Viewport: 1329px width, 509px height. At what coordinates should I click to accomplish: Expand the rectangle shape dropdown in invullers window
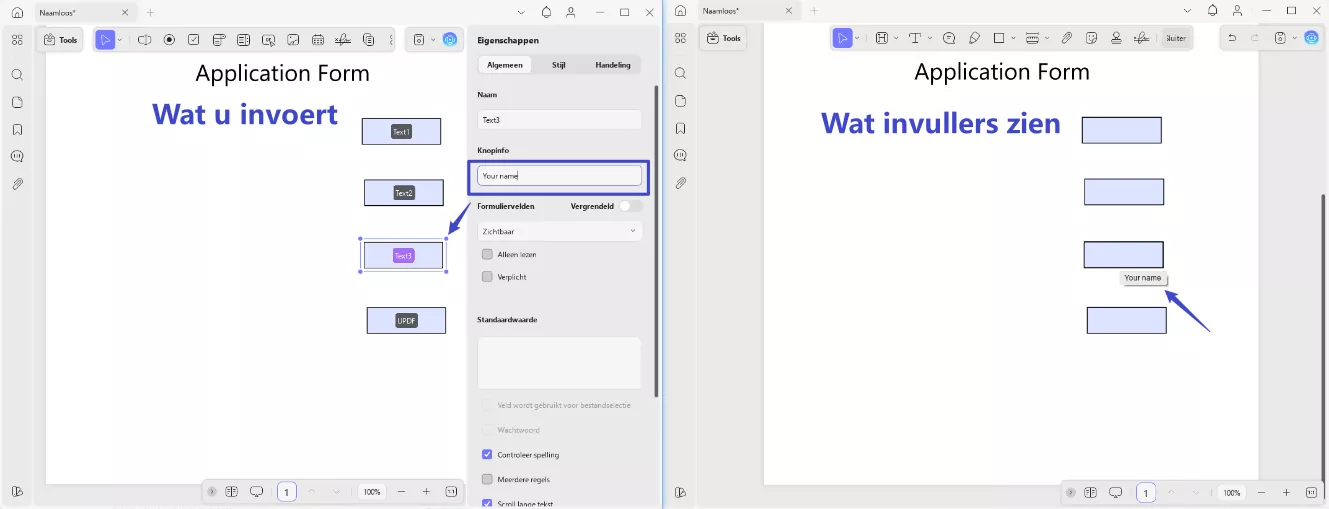pos(1014,38)
